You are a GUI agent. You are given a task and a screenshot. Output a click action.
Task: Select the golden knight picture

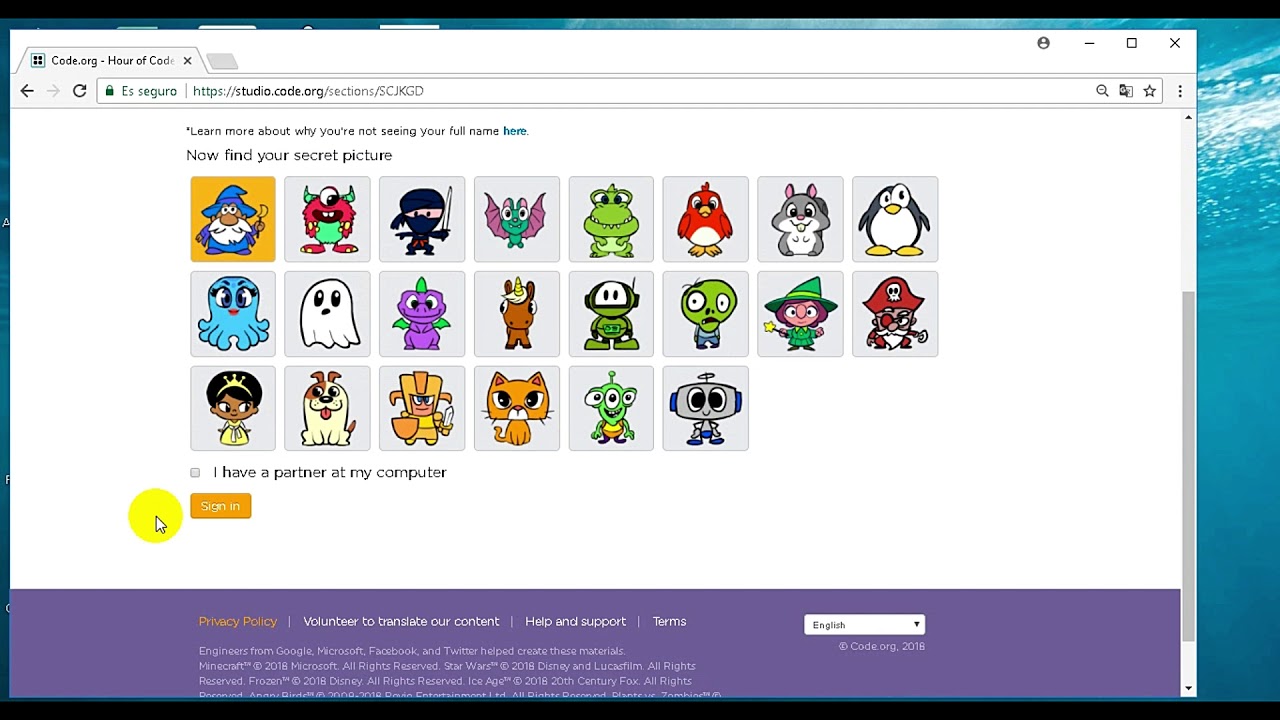[422, 408]
